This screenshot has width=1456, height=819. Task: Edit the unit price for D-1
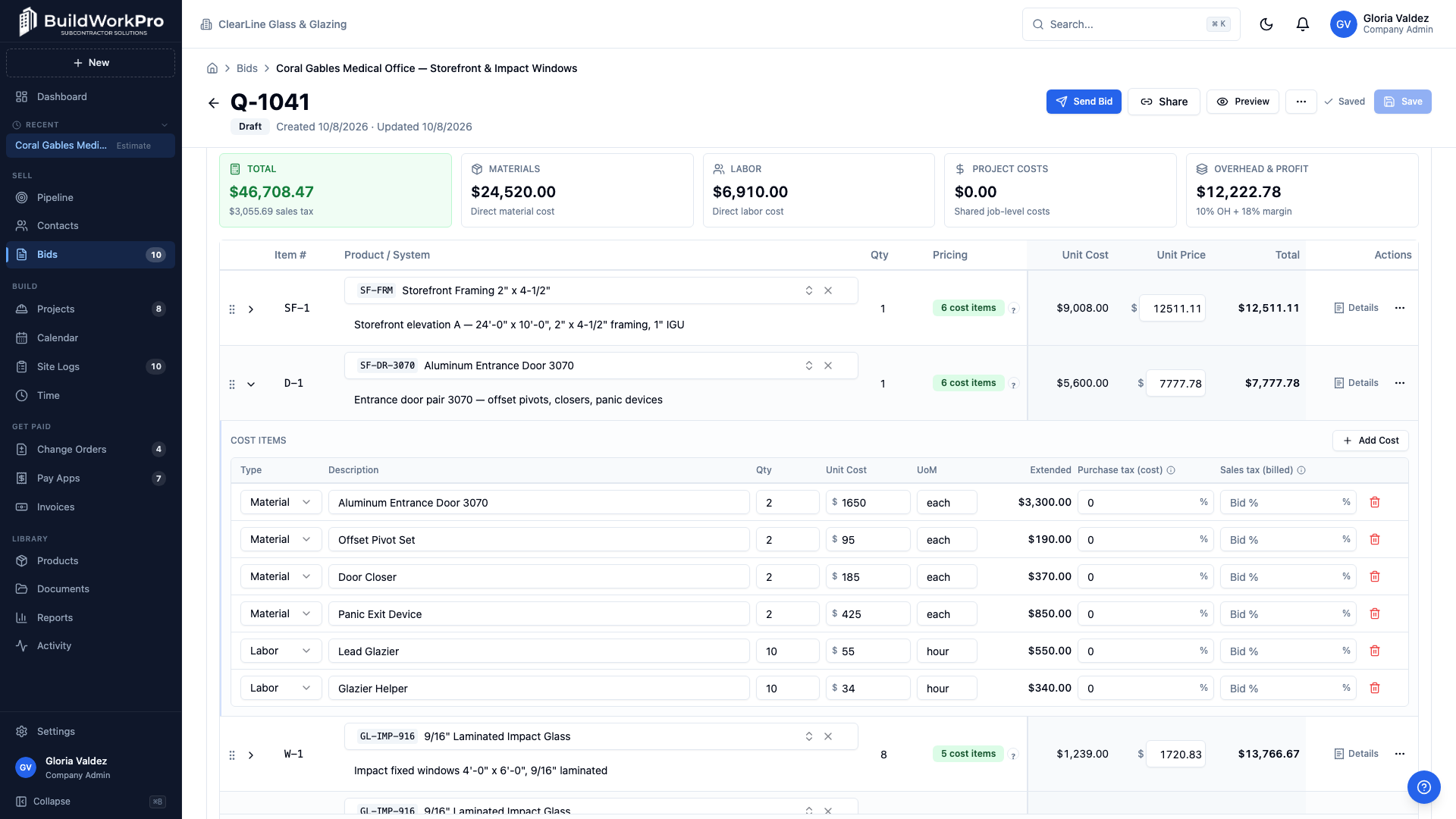1175,384
